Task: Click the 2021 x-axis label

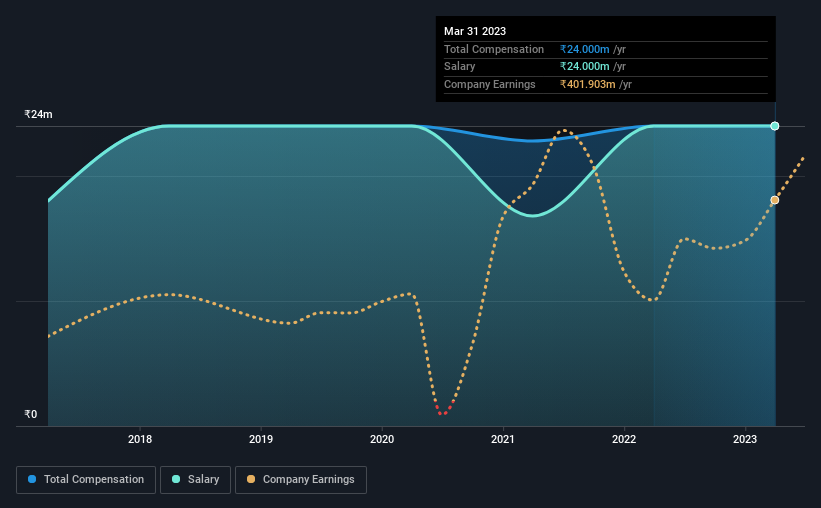Action: (503, 439)
